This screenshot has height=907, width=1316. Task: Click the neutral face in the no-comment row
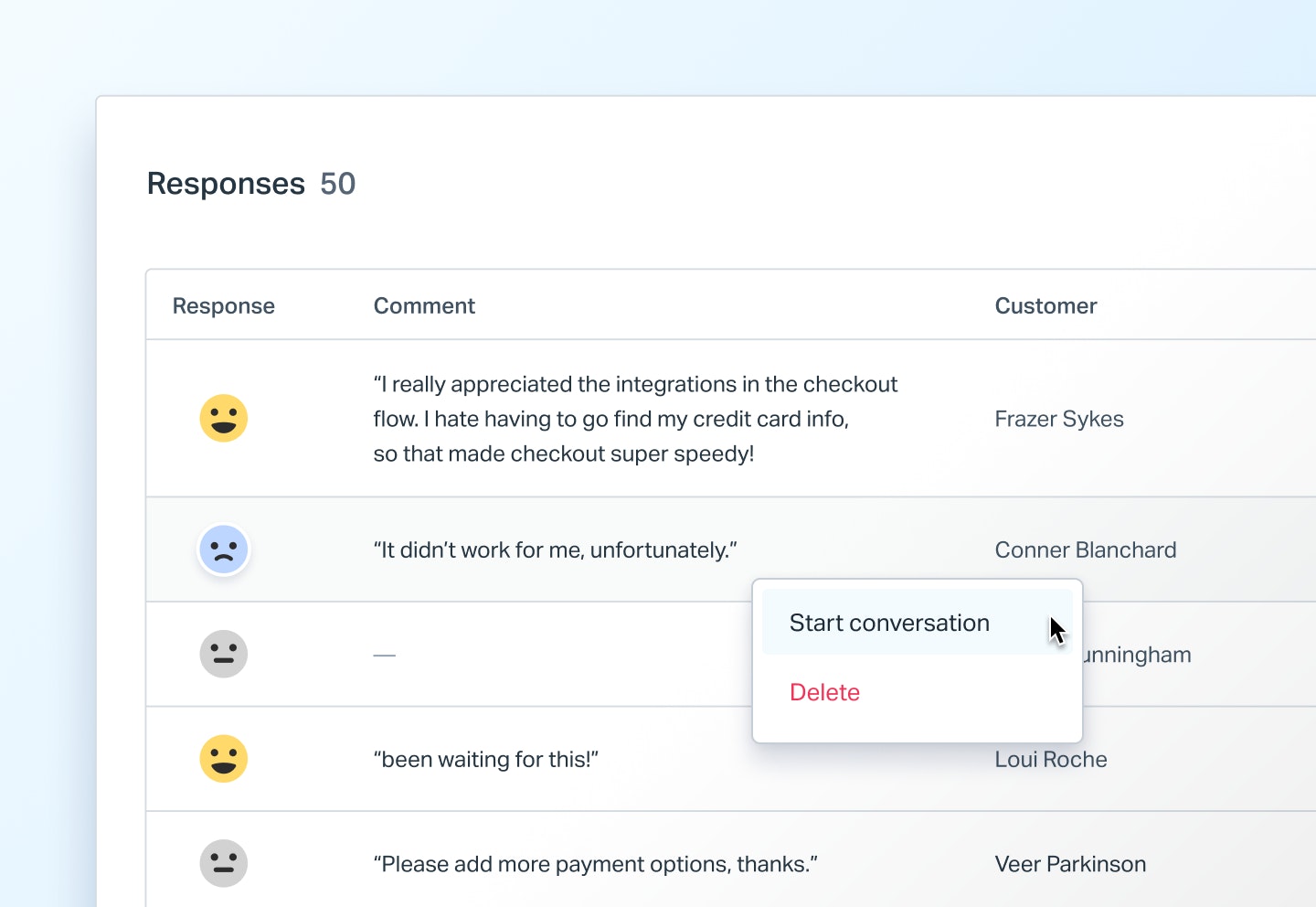click(224, 655)
